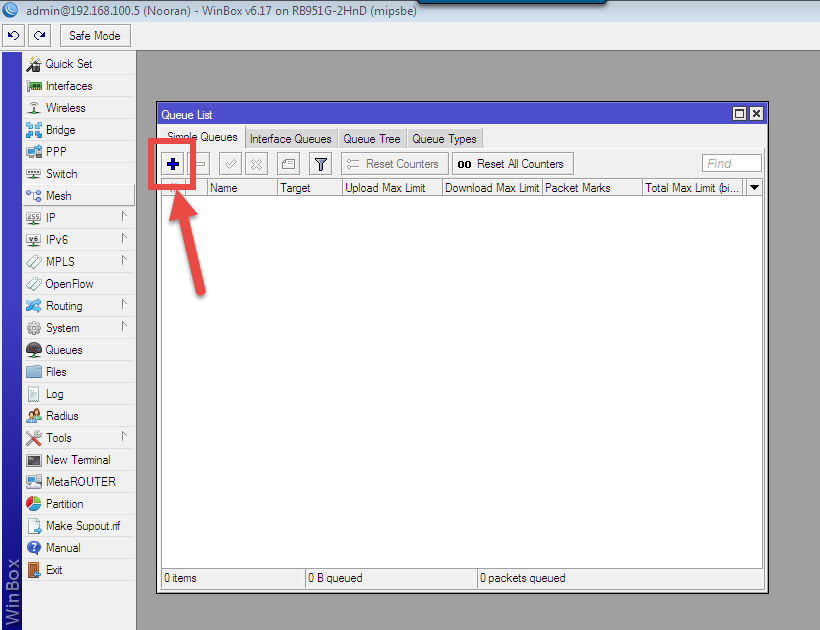820x630 pixels.
Task: Open Interfaces in the sidebar
Action: (x=68, y=86)
